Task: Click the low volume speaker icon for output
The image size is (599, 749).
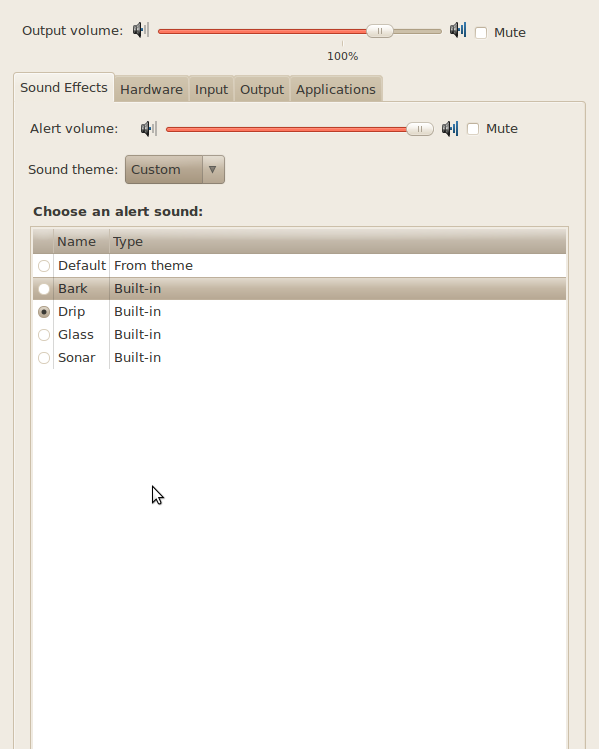Action: 141,30
